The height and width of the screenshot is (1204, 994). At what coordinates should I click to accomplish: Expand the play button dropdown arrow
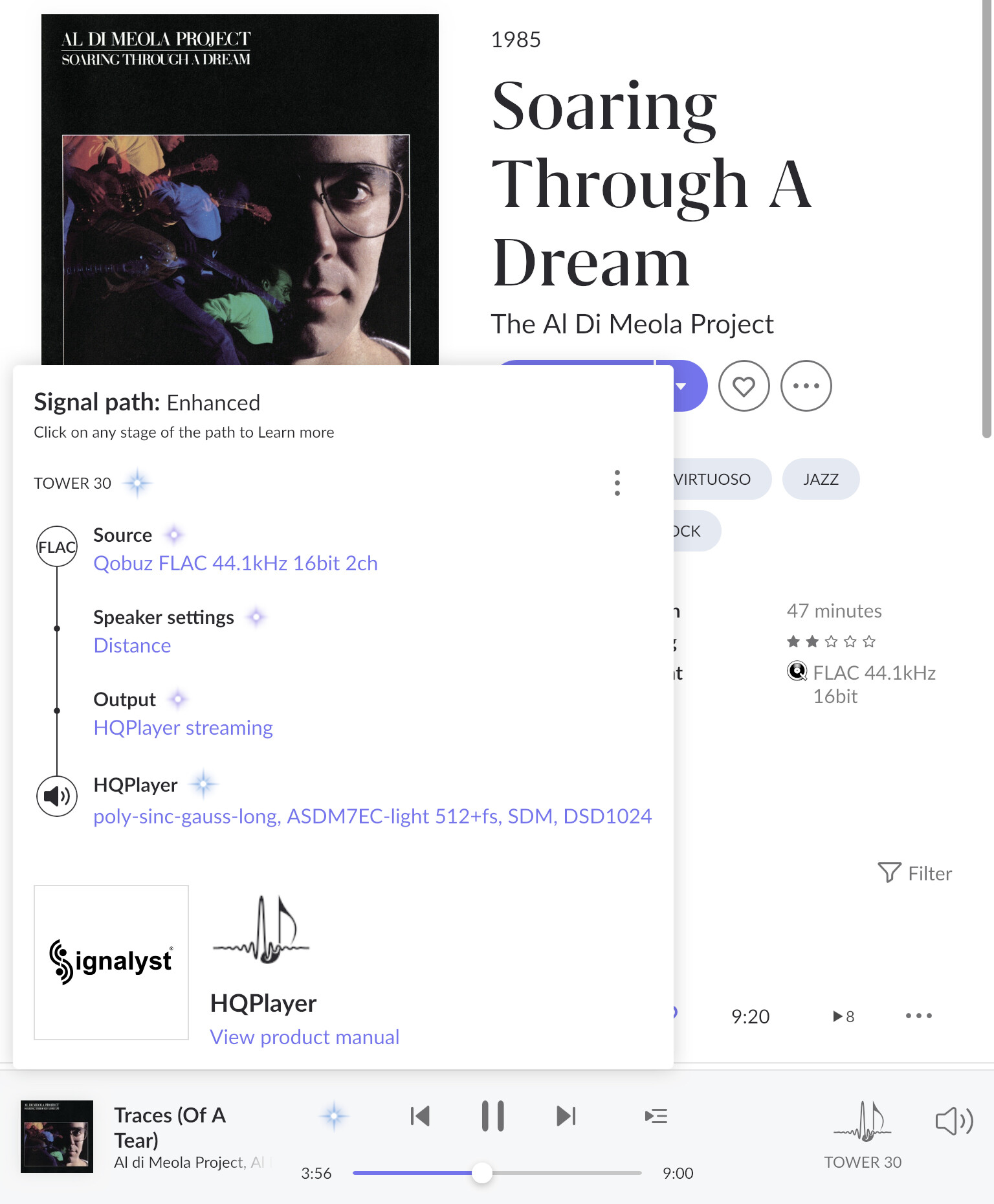[x=682, y=386]
